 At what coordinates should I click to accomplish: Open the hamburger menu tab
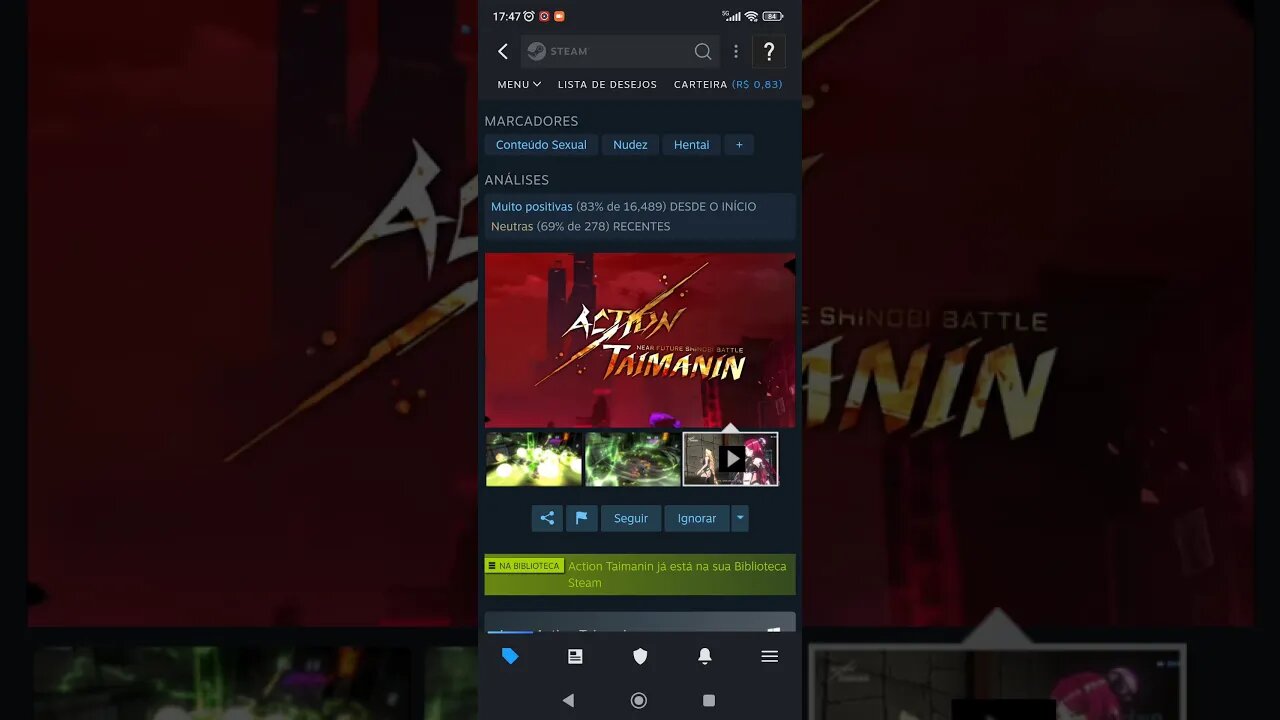coord(769,656)
